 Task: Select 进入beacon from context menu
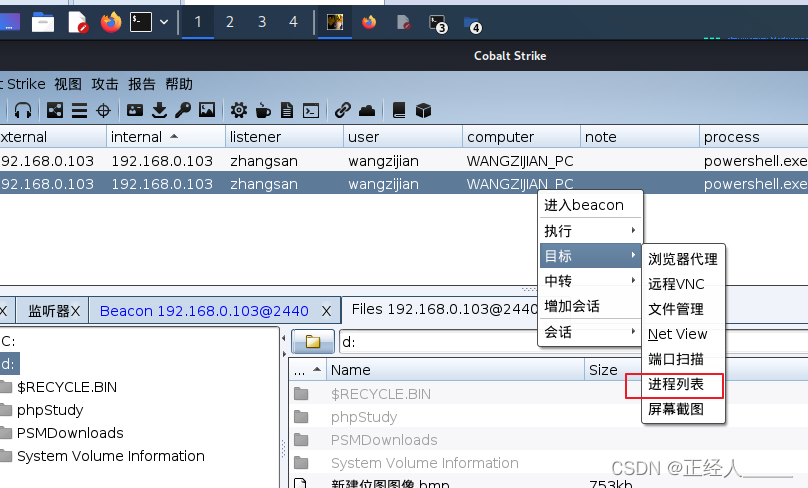590,205
